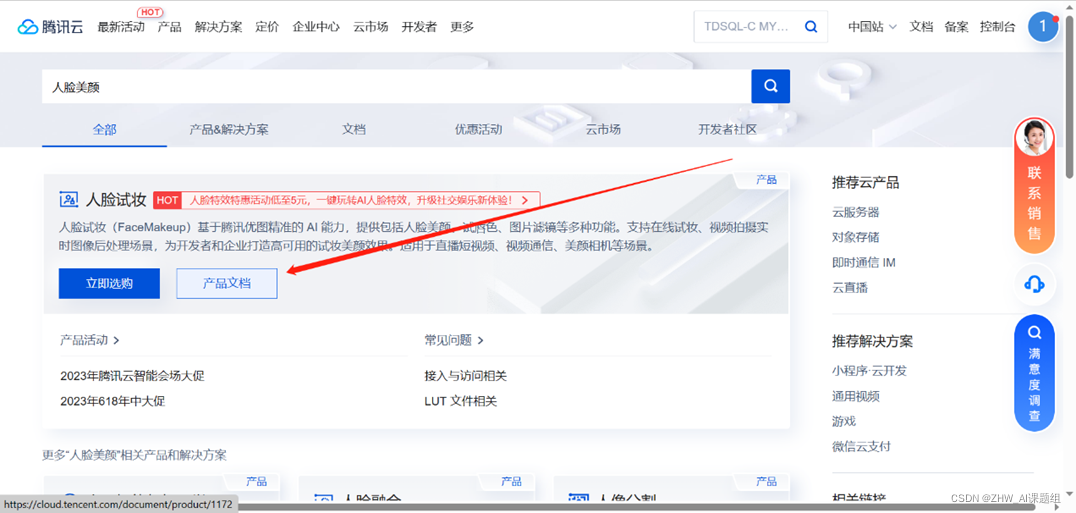Click the customer service agent avatar
The image size is (1076, 513).
1034,138
